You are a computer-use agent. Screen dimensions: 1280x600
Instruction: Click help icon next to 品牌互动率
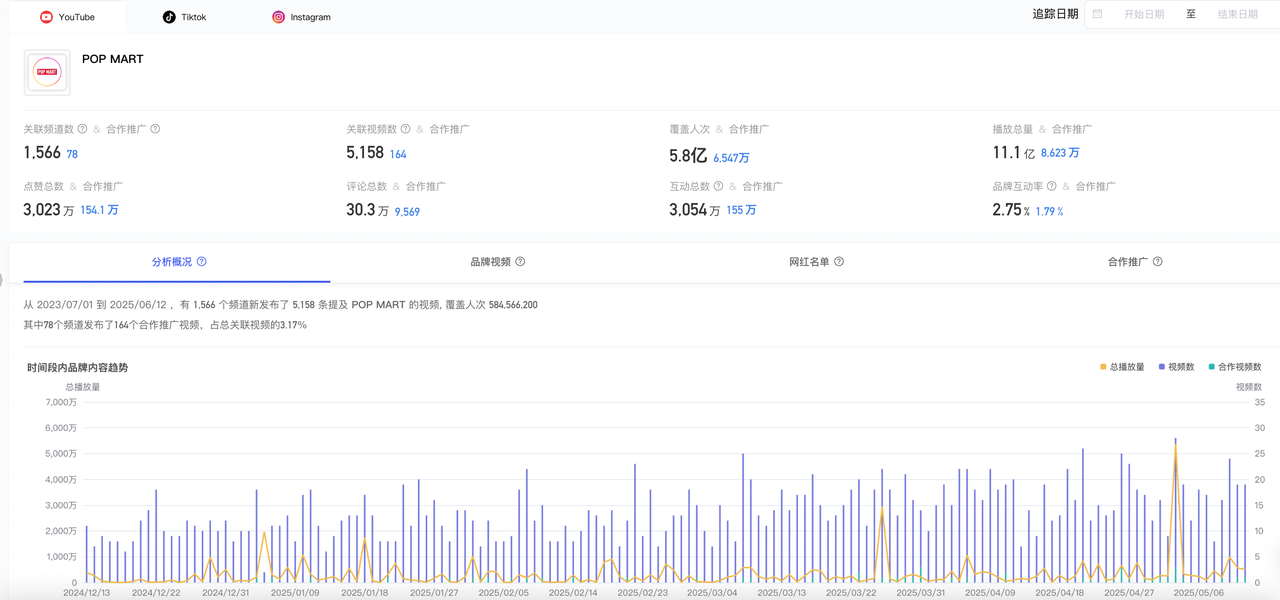[x=1051, y=186]
